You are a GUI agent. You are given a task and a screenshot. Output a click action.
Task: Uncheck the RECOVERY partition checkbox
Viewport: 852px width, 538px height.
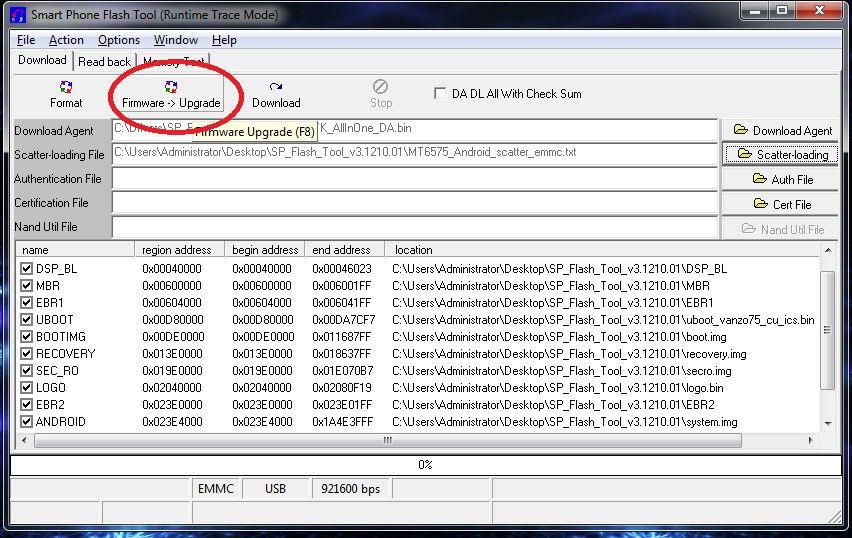point(26,354)
